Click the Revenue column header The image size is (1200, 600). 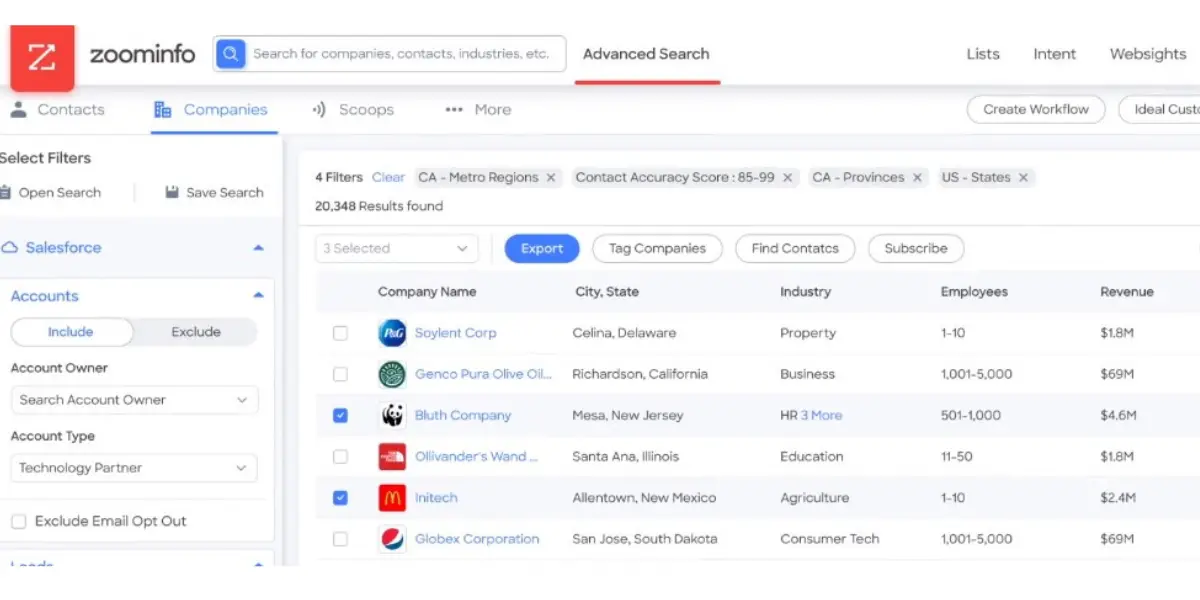click(x=1127, y=292)
